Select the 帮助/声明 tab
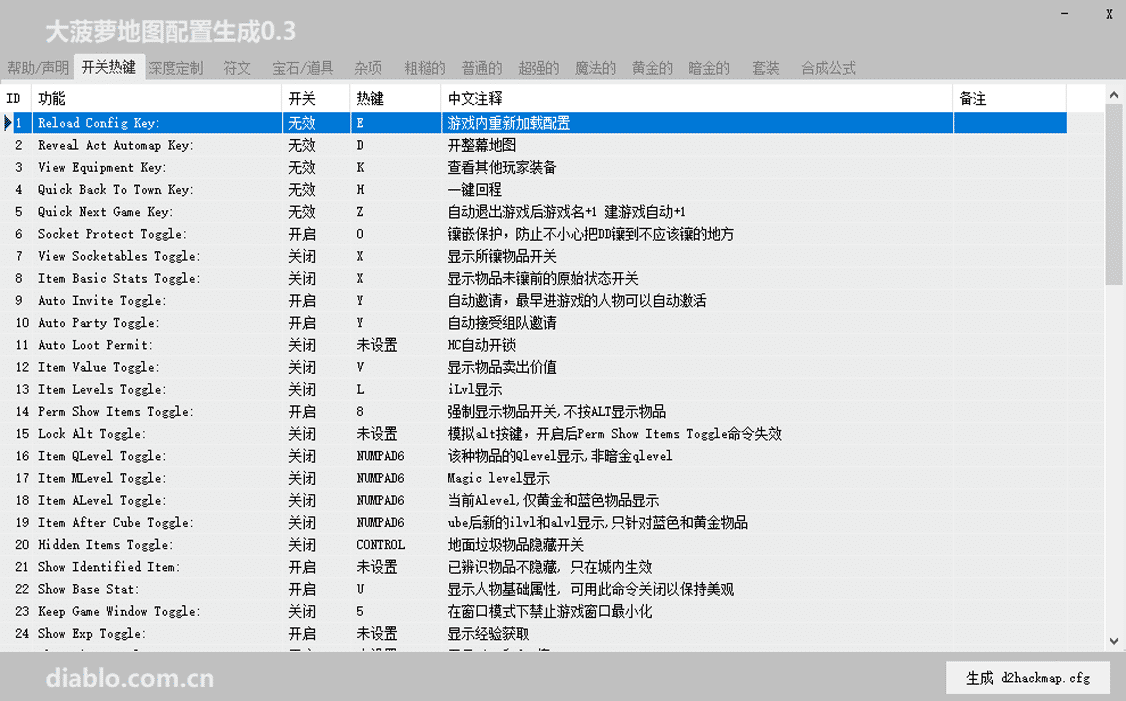Screen dimensions: 1126x701 38,68
